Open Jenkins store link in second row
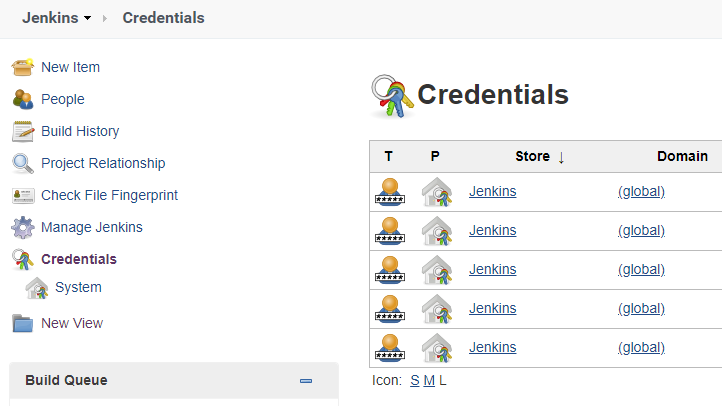The image size is (722, 406). (493, 231)
